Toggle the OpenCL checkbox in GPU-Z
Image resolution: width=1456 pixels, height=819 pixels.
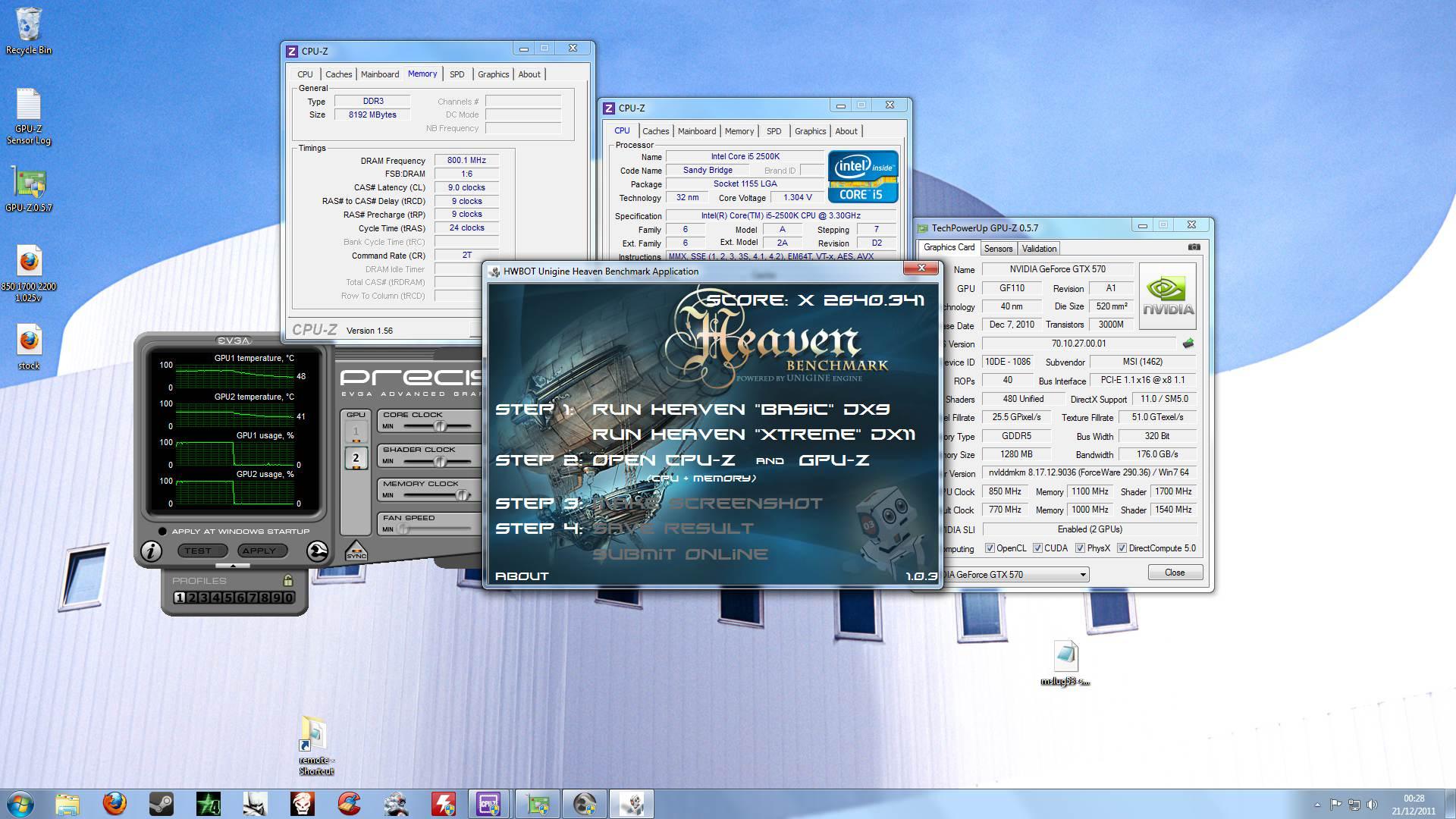click(x=990, y=548)
